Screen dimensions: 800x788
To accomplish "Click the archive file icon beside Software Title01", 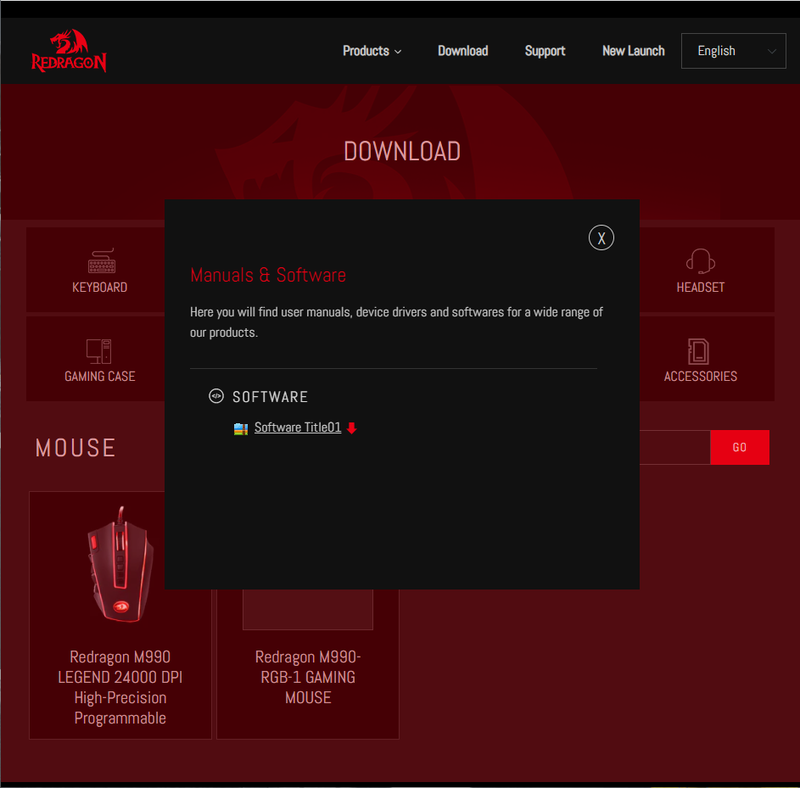I will [241, 428].
